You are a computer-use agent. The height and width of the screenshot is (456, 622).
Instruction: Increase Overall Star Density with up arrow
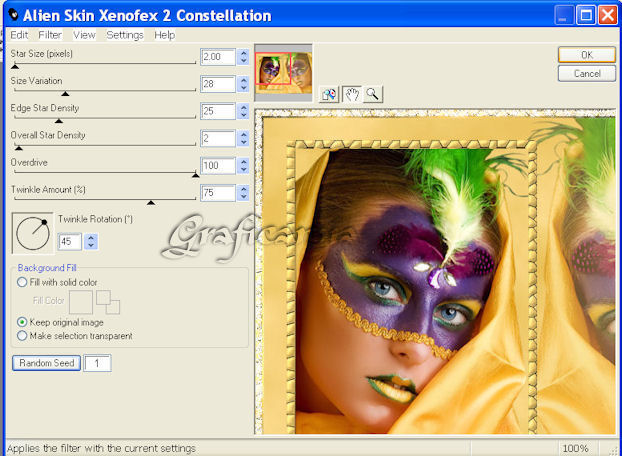(x=243, y=134)
